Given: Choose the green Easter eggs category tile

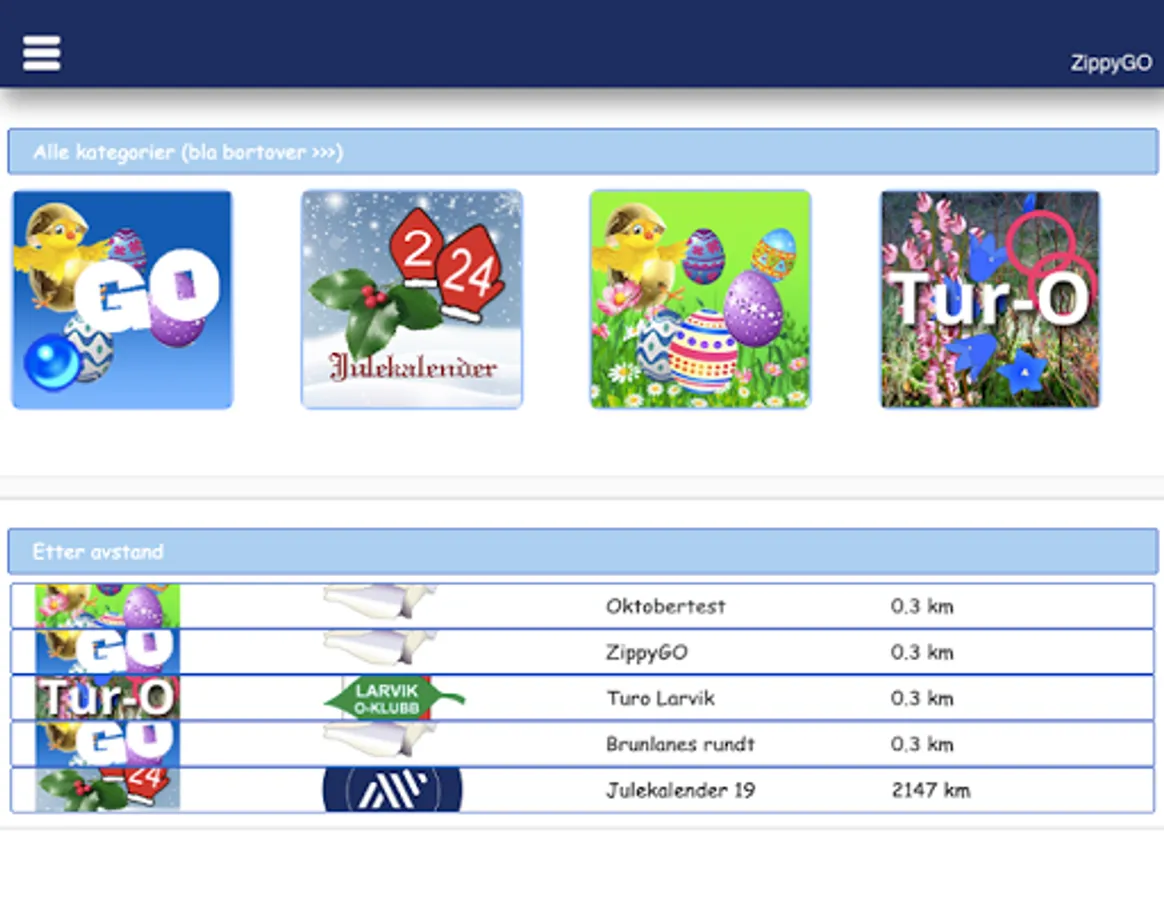Looking at the screenshot, I should point(700,299).
